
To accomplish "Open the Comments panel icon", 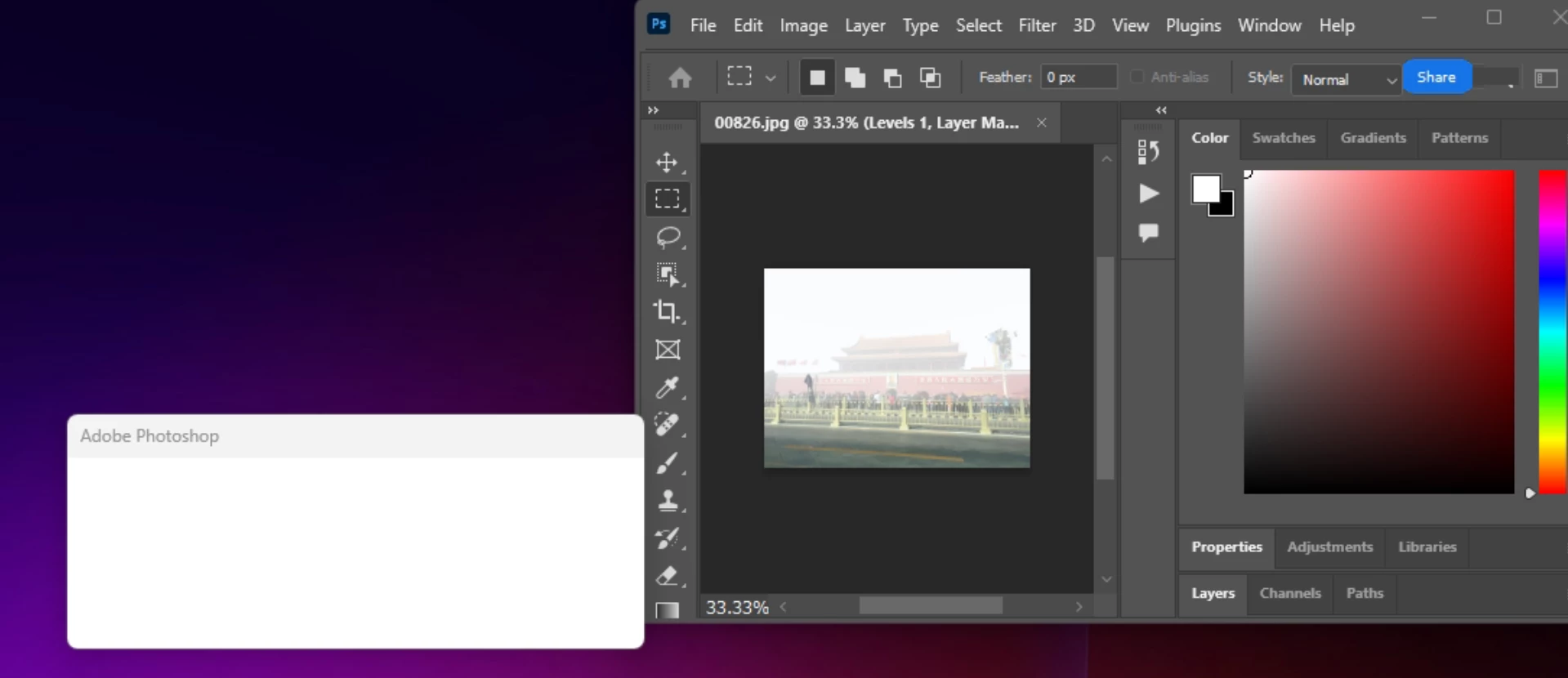I will point(1148,233).
